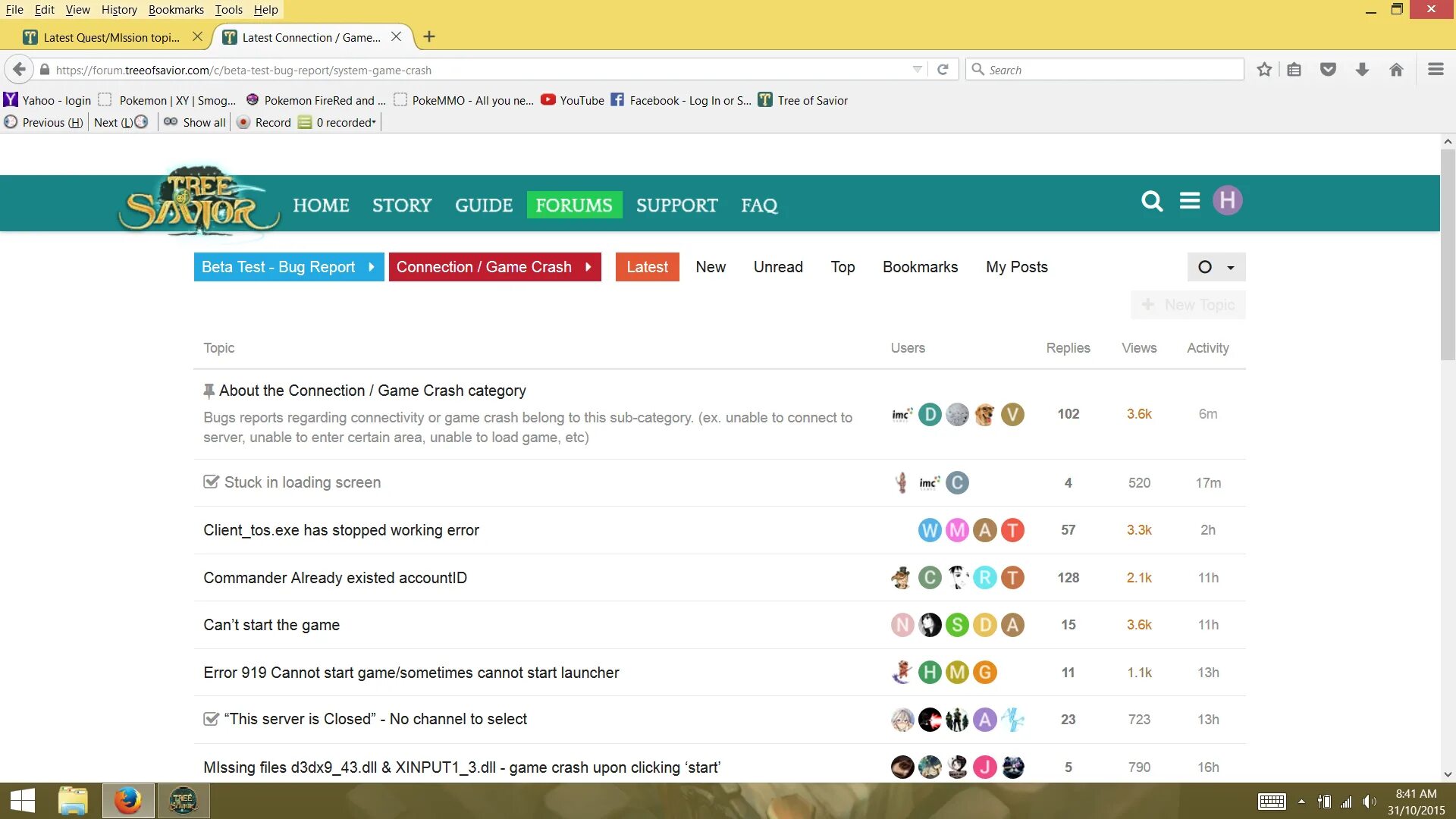Switch to the Unread topics tab
The width and height of the screenshot is (1456, 819).
777,267
